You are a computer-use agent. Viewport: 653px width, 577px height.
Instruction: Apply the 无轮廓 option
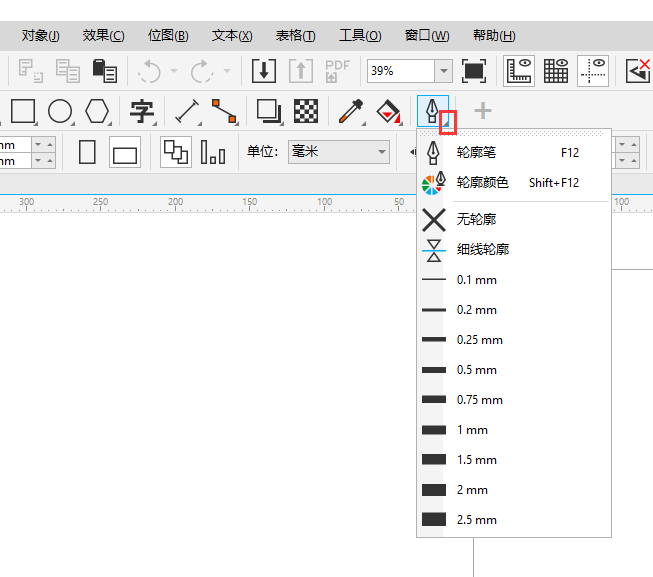pos(476,219)
